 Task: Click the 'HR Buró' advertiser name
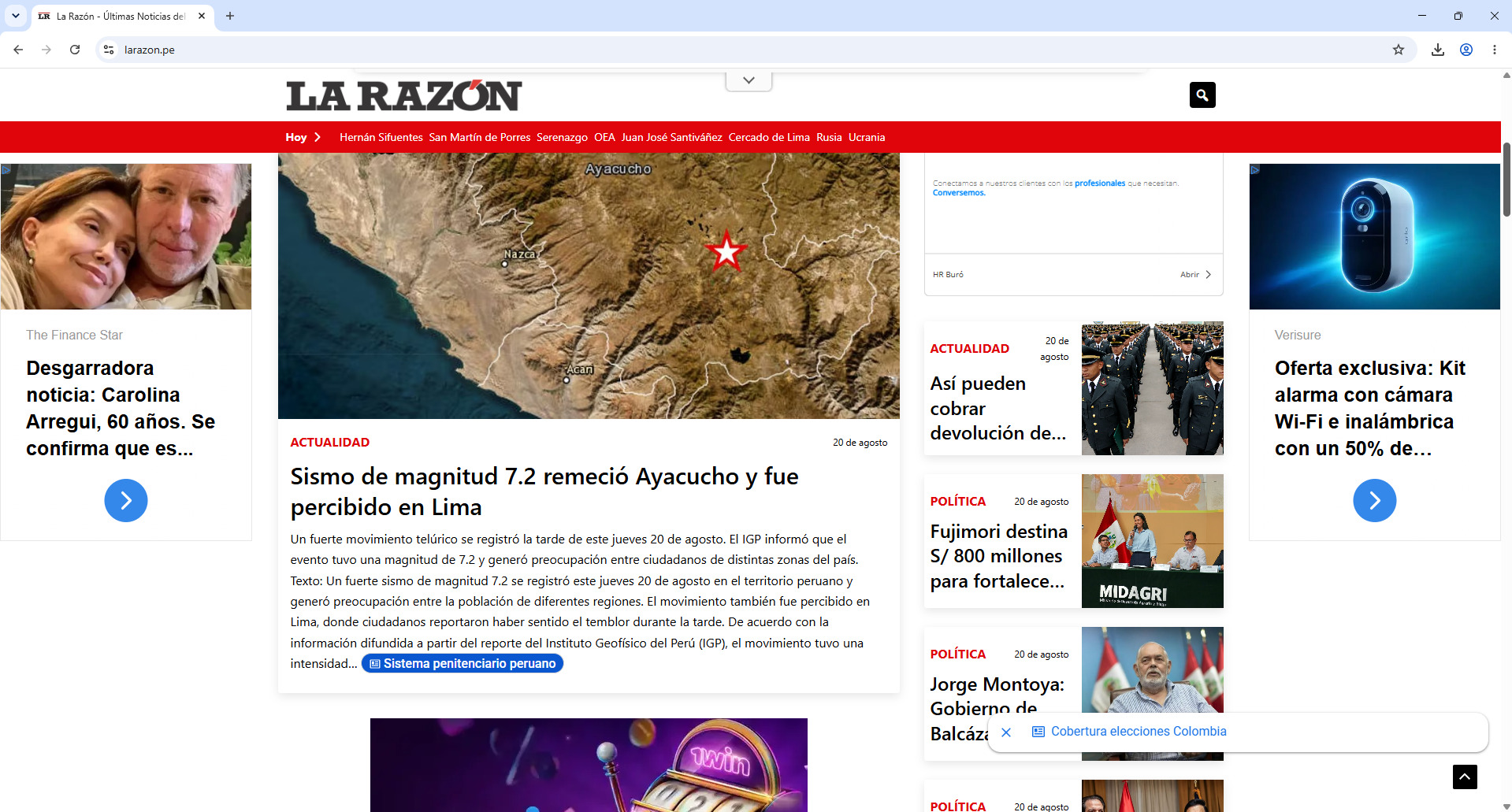948,275
